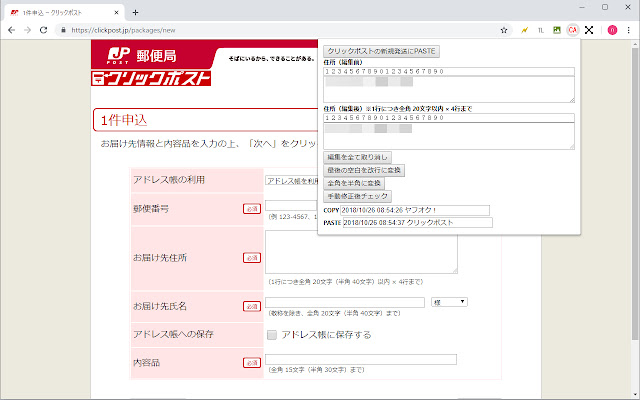Image resolution: width=640 pixels, height=400 pixels.
Task: Click the 内容品 input field
Action: pos(361,360)
